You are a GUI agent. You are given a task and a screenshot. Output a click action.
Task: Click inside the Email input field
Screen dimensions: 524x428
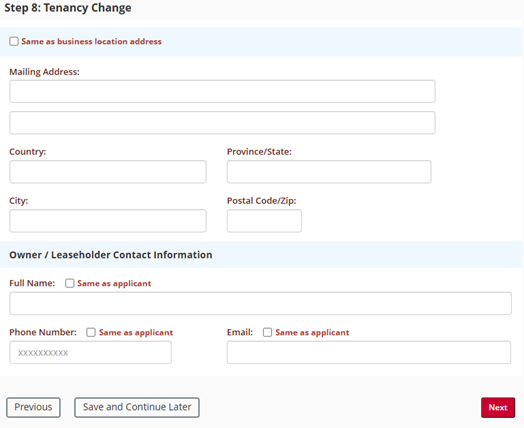pos(369,352)
